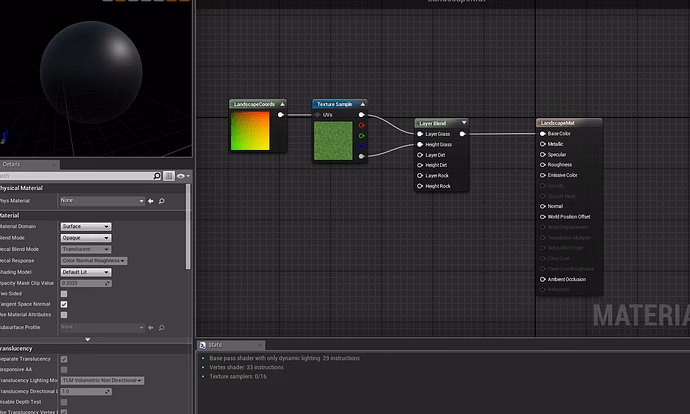Click the Roughness input pin
Image resolution: width=690 pixels, height=414 pixels.
click(x=543, y=165)
